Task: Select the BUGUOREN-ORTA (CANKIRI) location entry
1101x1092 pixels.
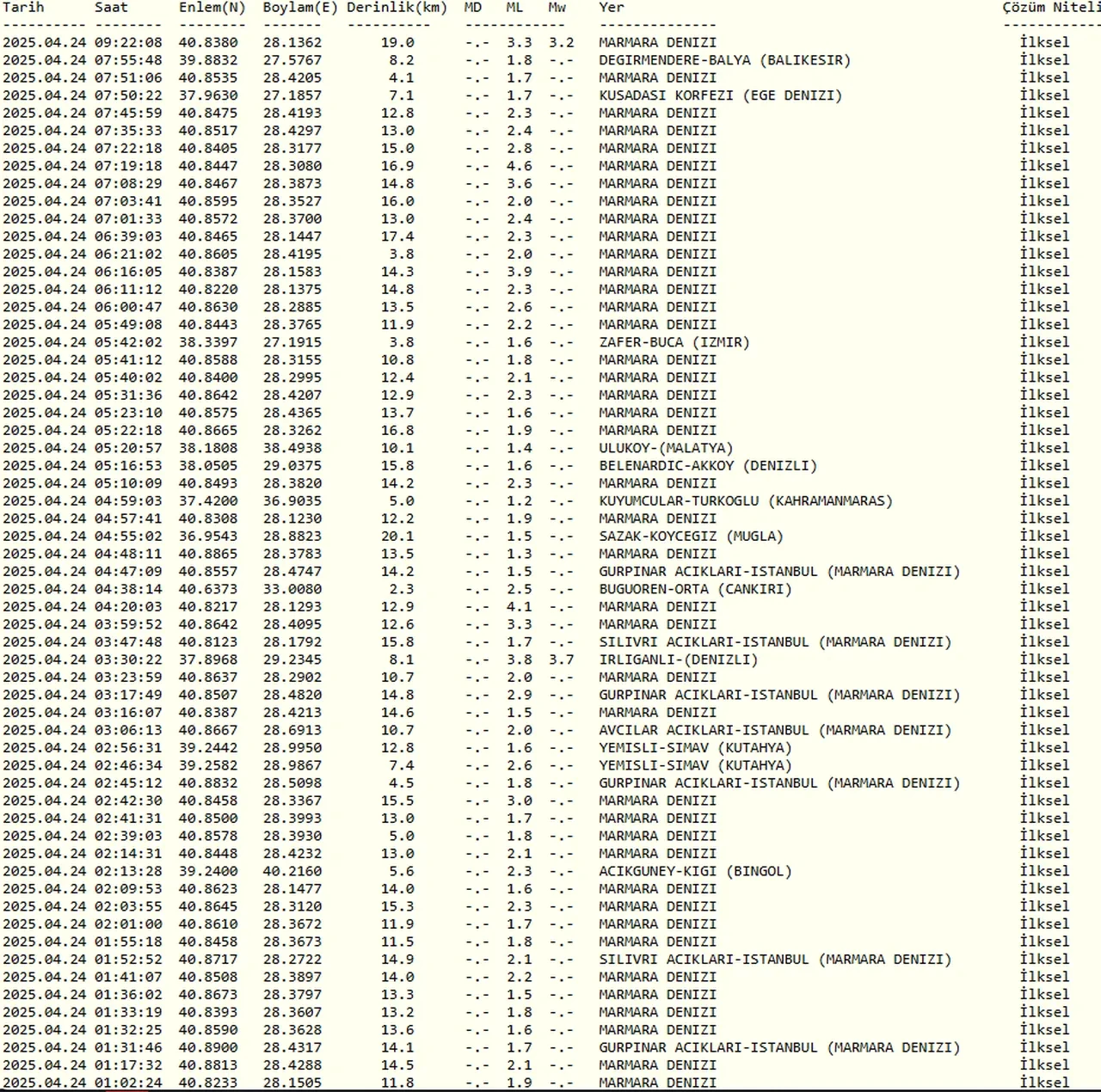Action: (x=695, y=589)
